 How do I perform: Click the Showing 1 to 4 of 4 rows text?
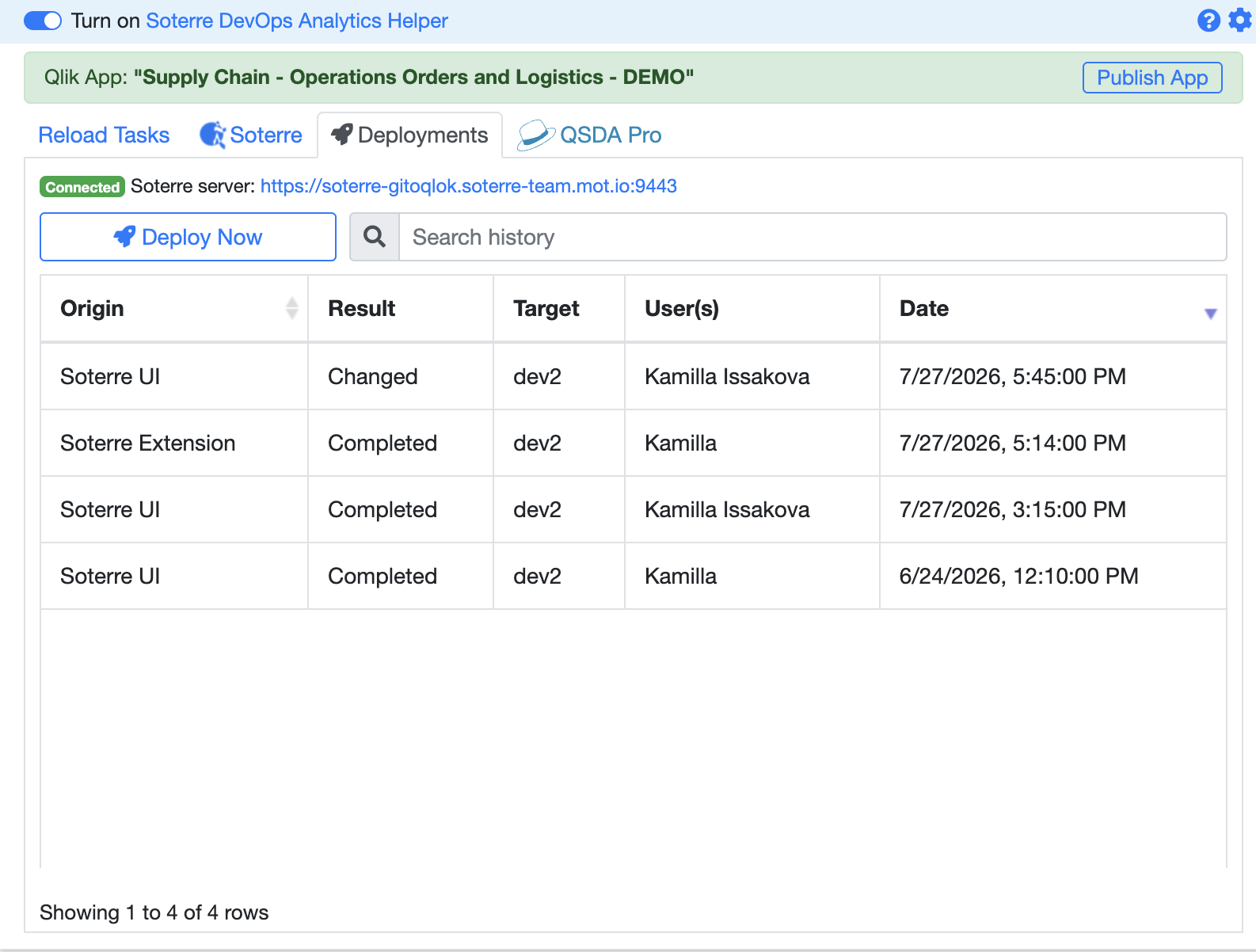154,913
